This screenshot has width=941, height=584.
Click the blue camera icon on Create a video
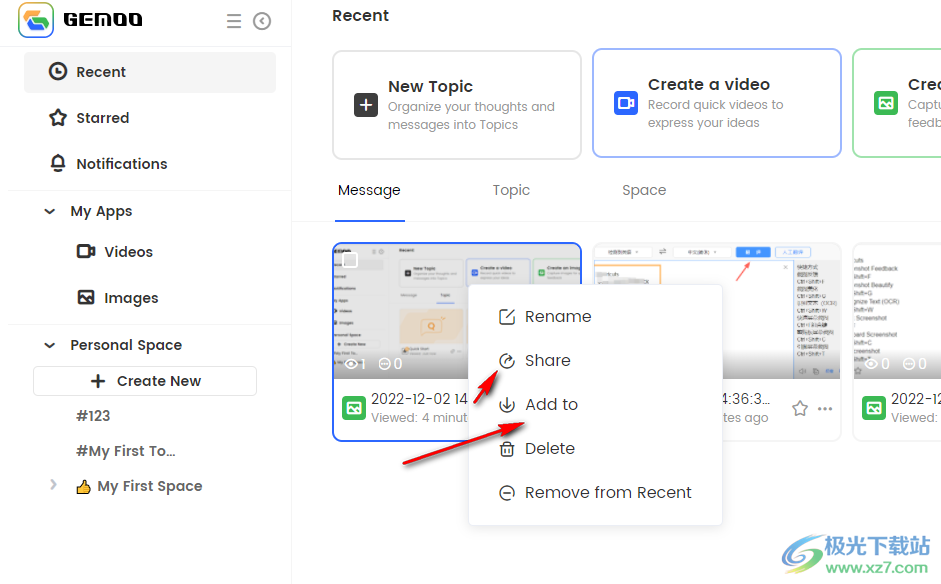[626, 103]
